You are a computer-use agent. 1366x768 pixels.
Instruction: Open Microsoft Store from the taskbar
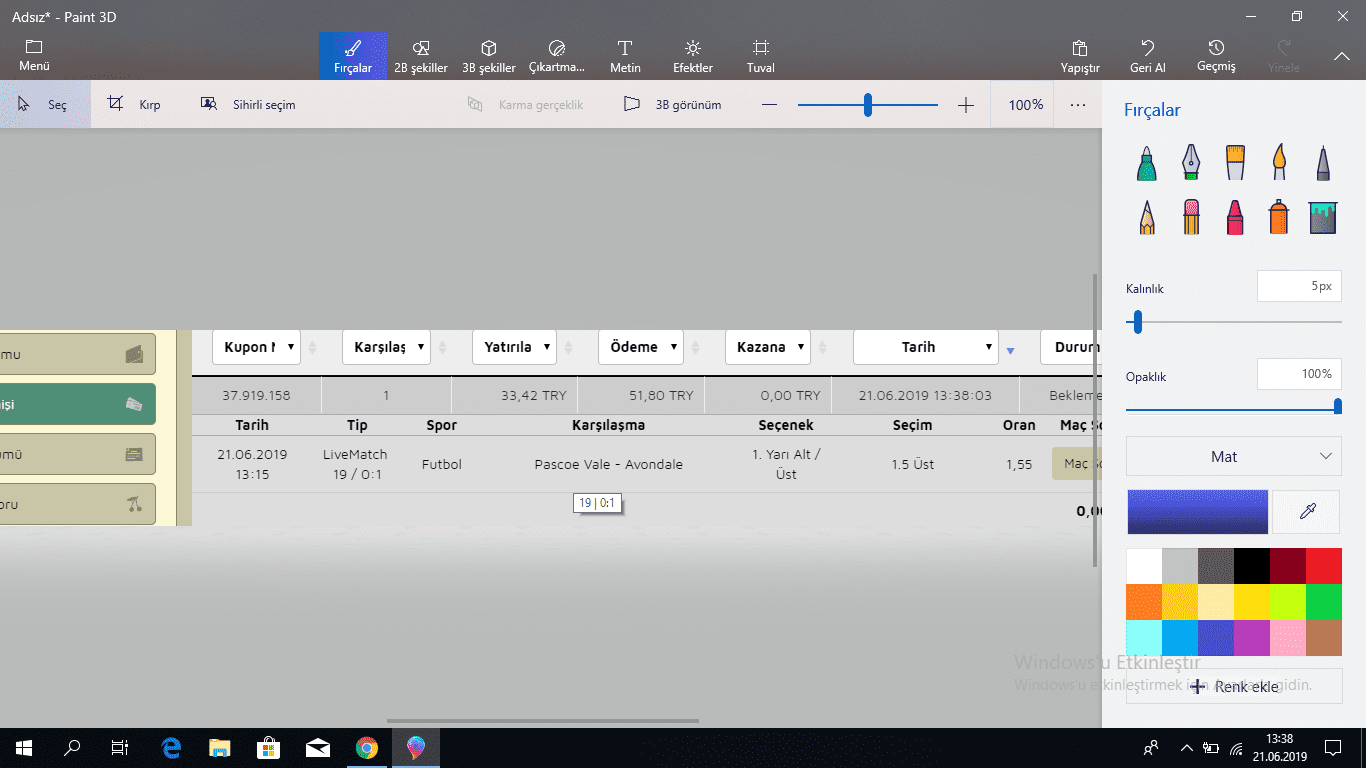(x=269, y=747)
